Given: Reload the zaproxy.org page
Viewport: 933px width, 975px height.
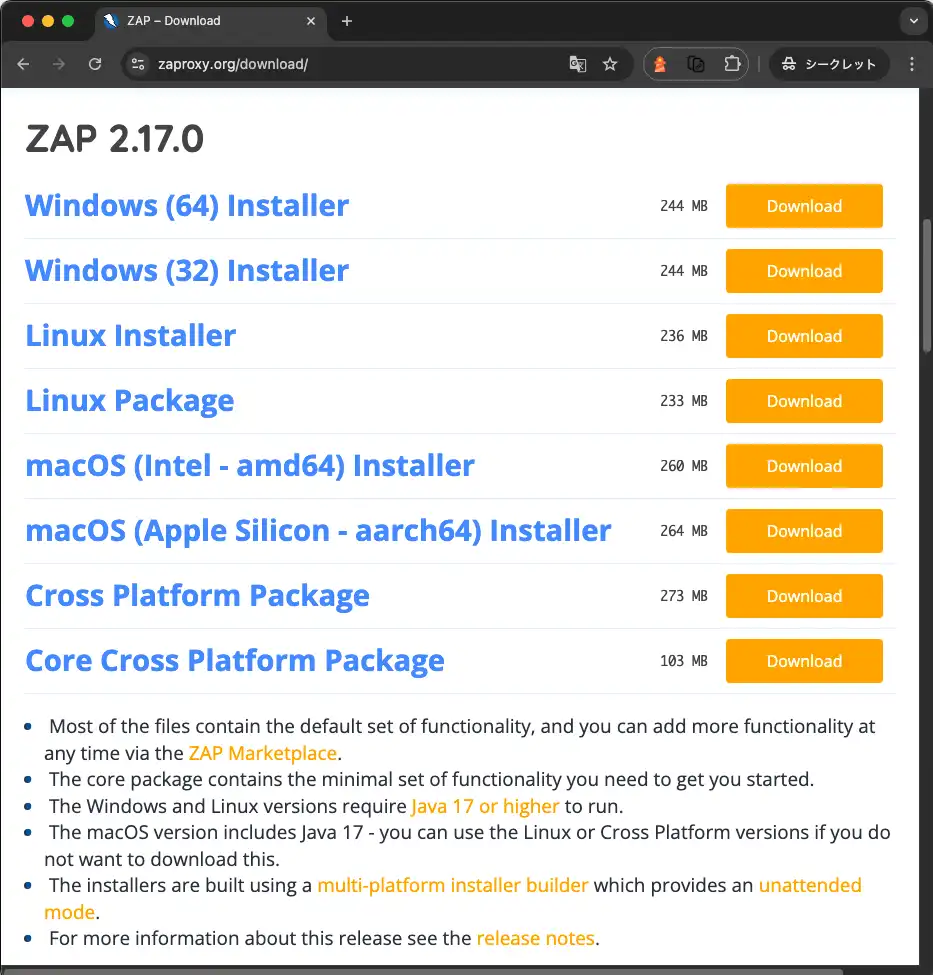Looking at the screenshot, I should tap(95, 63).
